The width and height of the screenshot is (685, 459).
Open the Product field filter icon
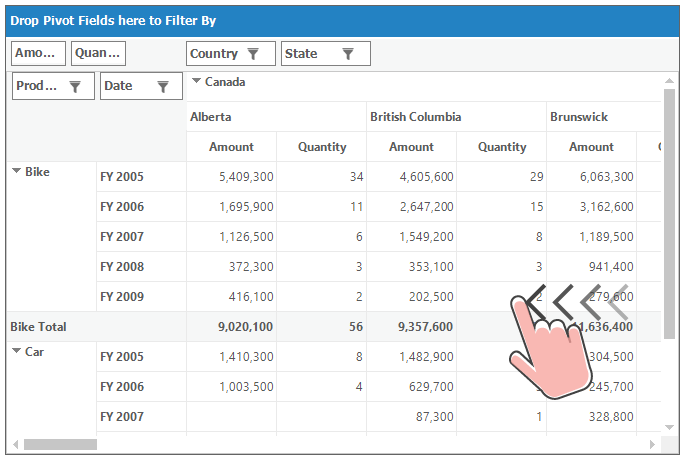coord(75,86)
